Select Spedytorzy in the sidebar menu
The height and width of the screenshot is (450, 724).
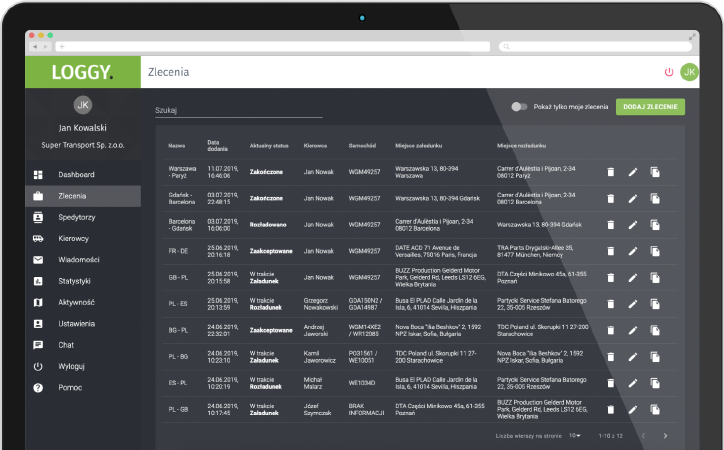76,217
